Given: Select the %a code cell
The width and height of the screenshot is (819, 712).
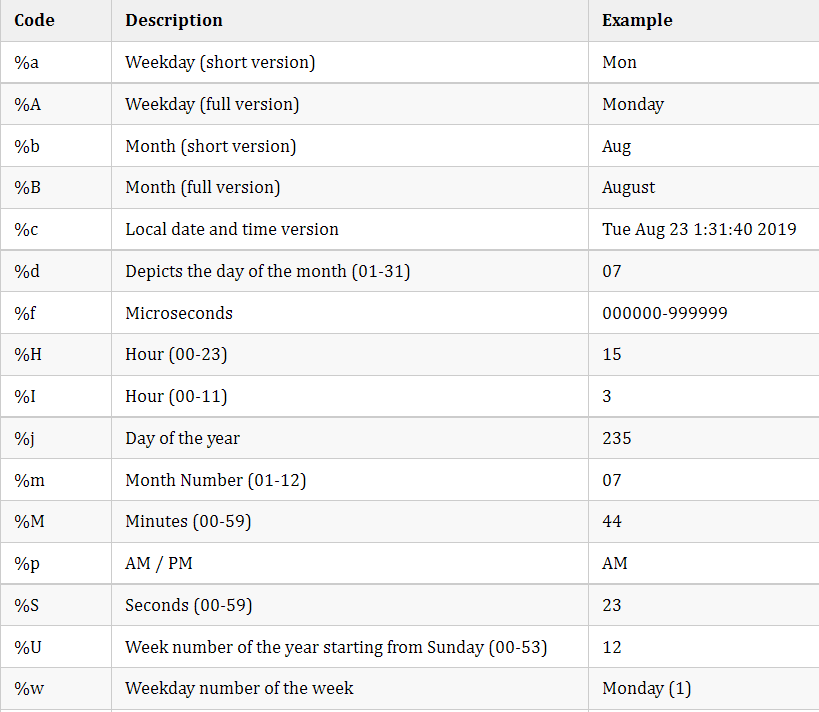Looking at the screenshot, I should pyautogui.click(x=26, y=62).
